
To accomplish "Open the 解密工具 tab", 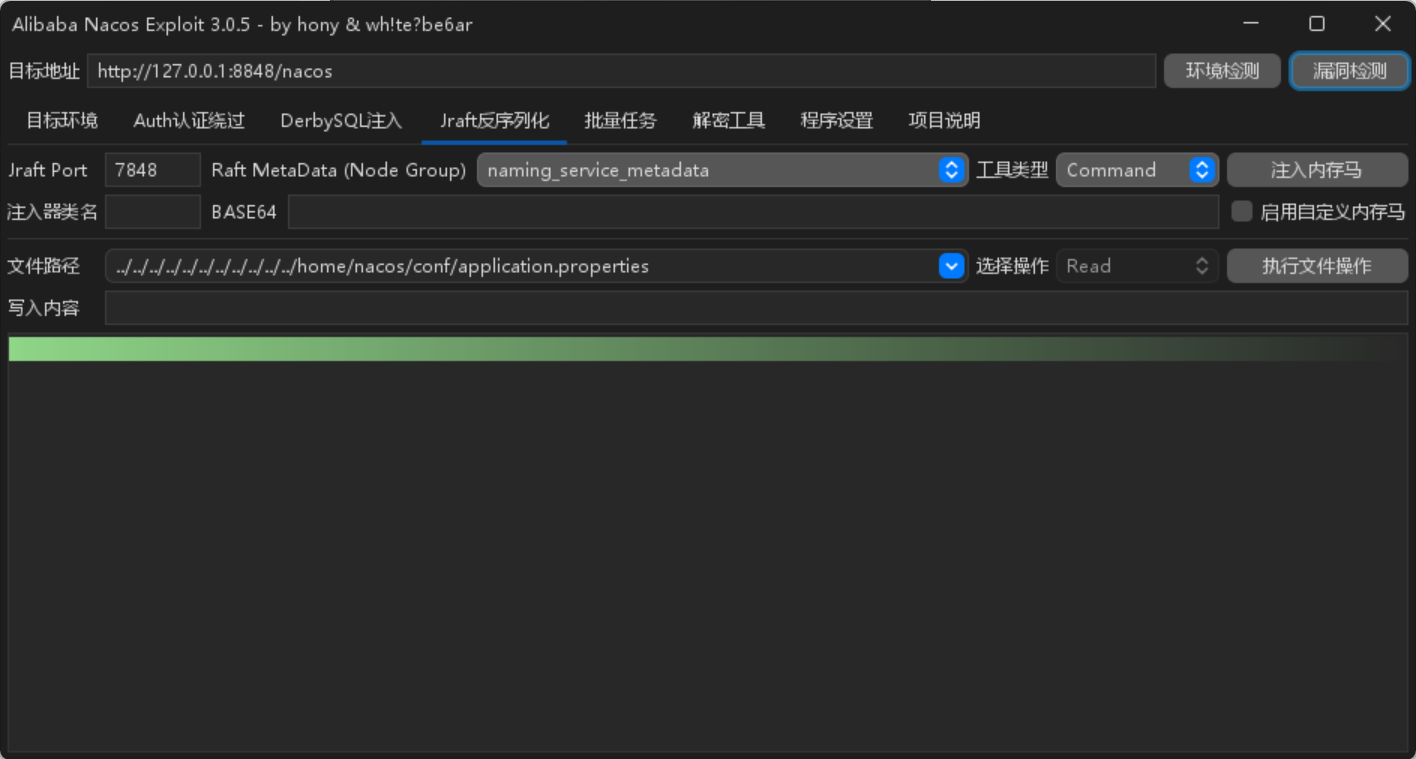I will click(x=729, y=121).
